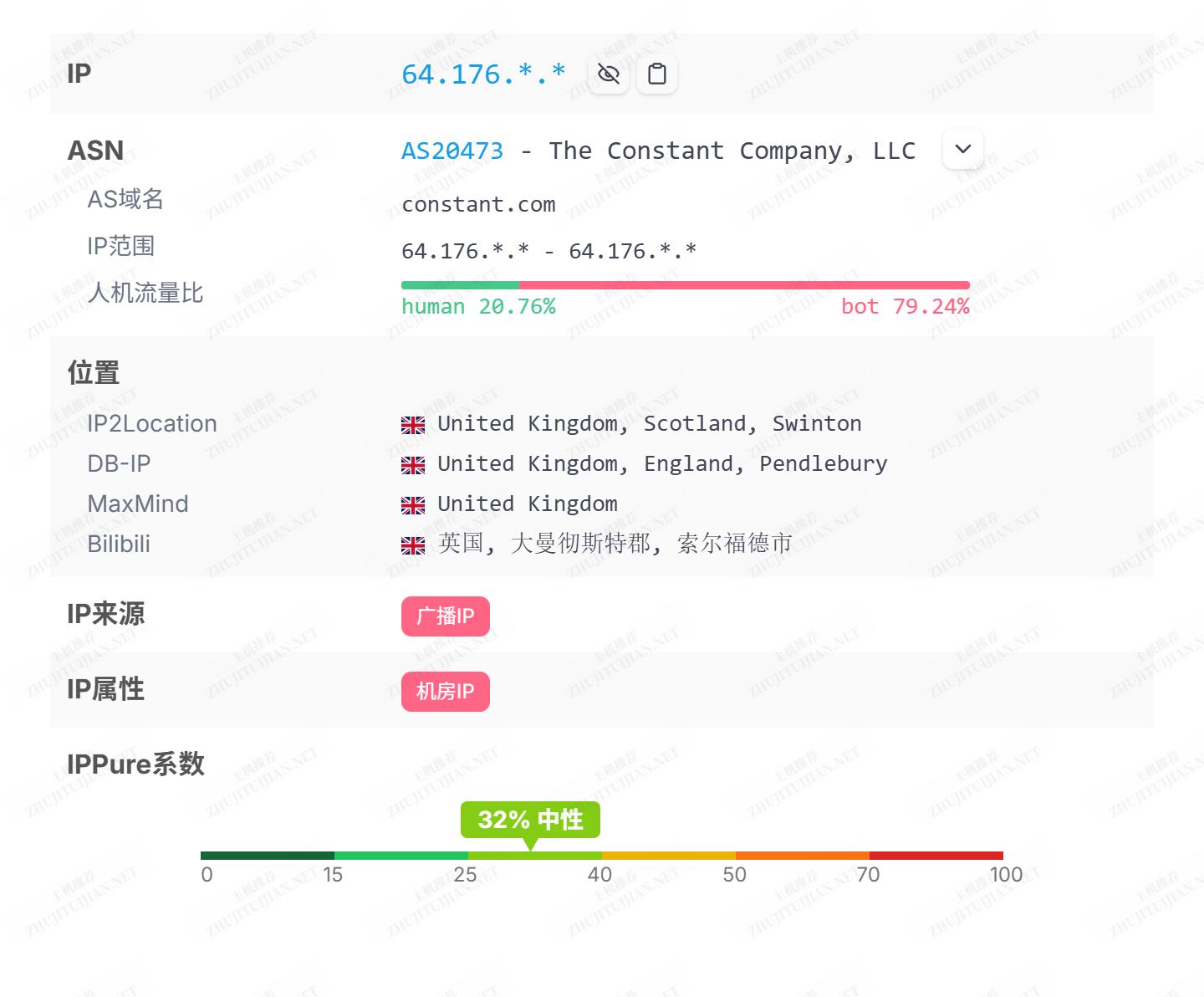Click the green human portion of traffic bar

coord(460,285)
